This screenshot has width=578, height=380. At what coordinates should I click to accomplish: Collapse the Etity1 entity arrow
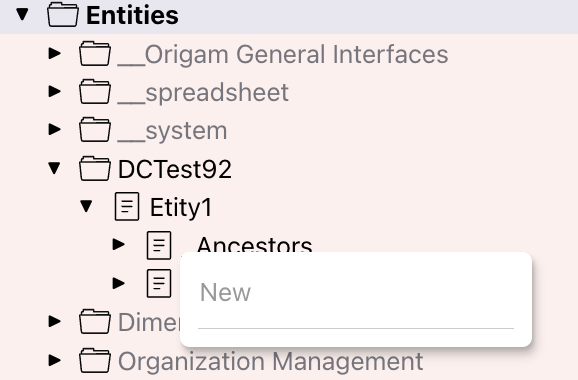(86, 206)
